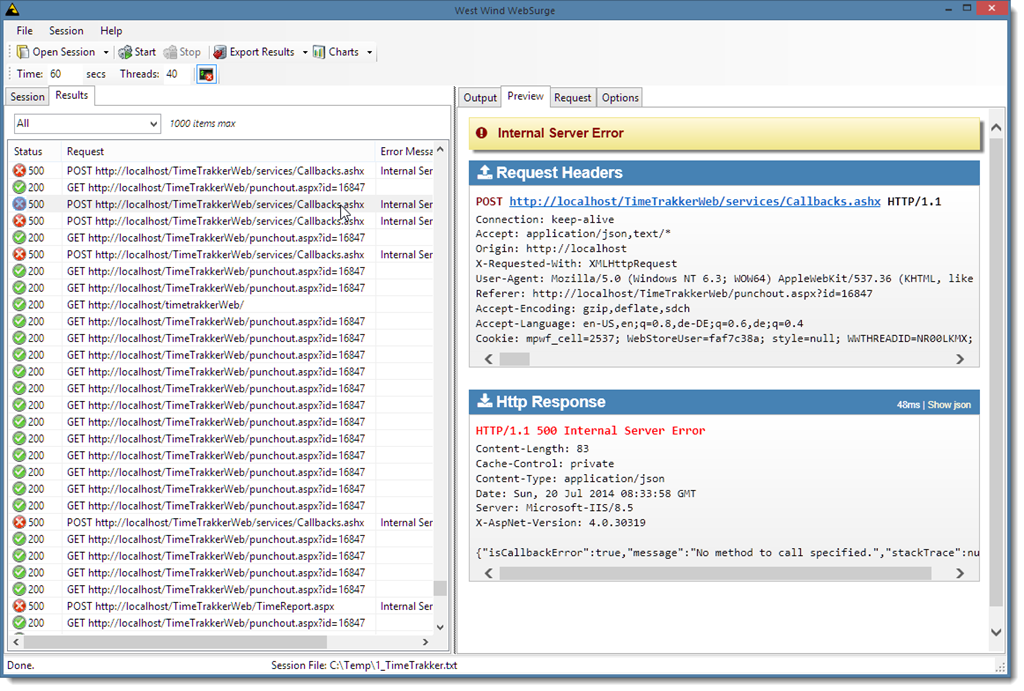Click the 48ms response time text
Image resolution: width=1024 pixels, height=691 pixels.
[908, 405]
